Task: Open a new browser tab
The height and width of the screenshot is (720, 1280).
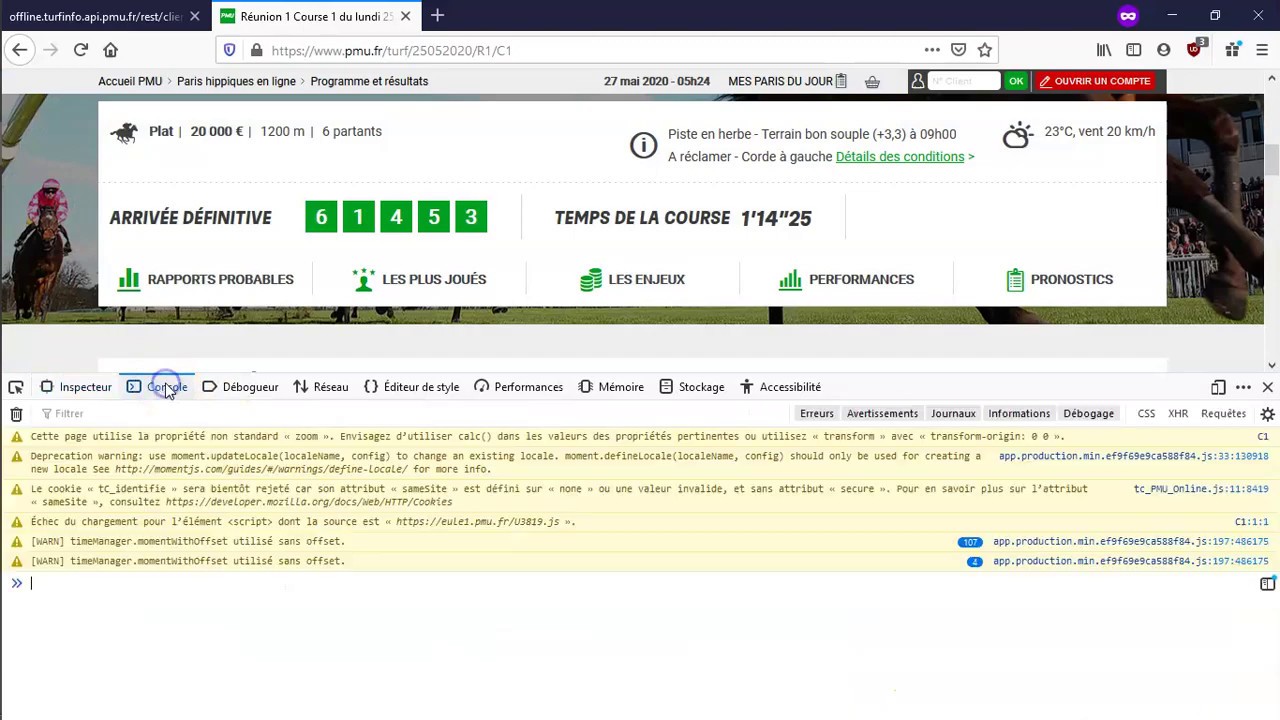Action: [x=437, y=16]
